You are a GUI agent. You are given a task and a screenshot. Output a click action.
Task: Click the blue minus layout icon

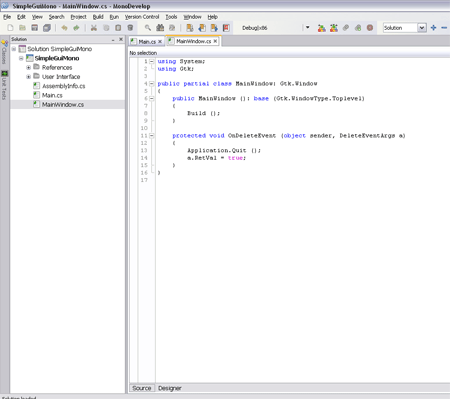point(444,28)
